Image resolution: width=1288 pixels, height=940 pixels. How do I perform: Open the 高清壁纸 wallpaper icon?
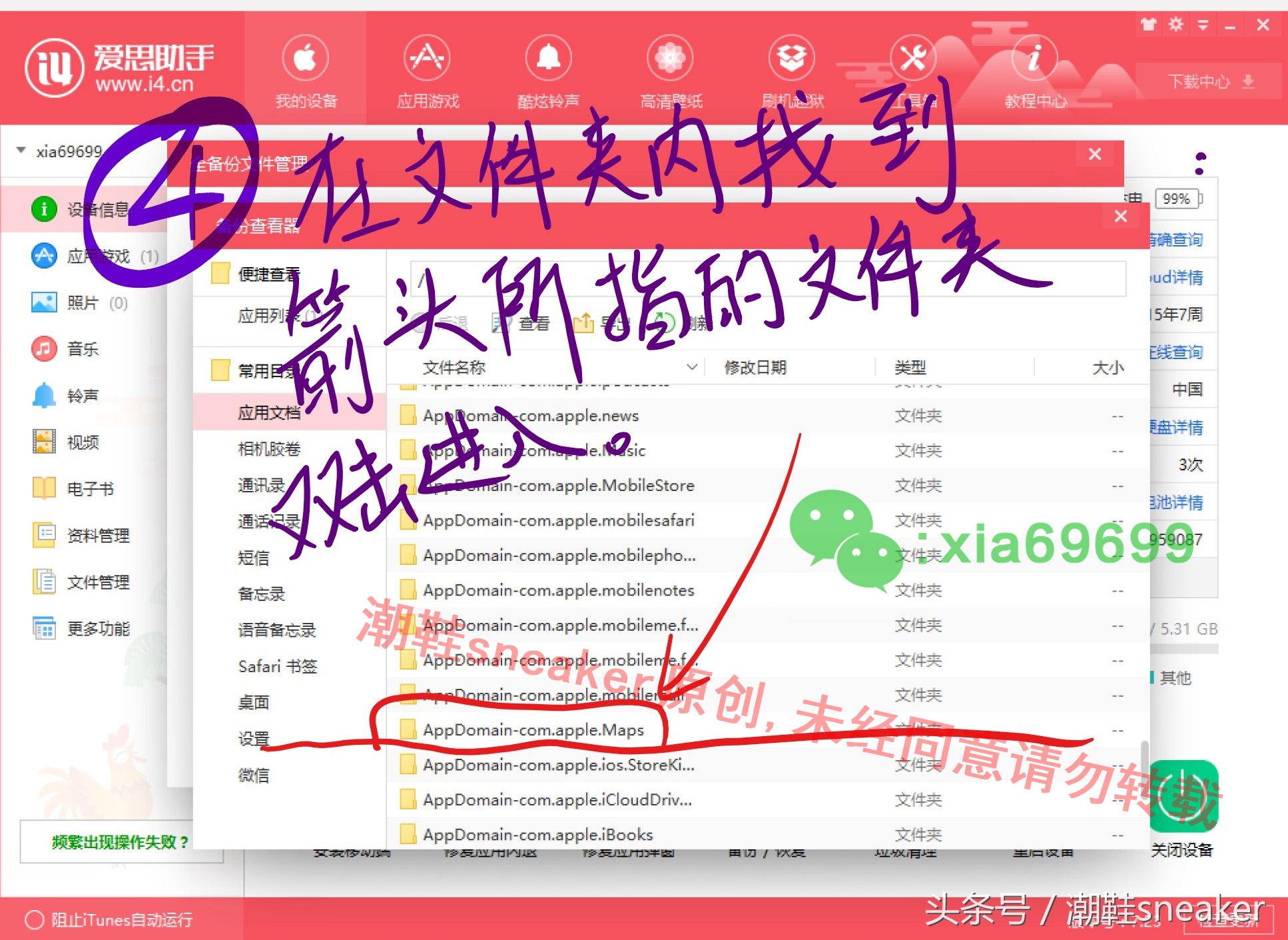[669, 59]
